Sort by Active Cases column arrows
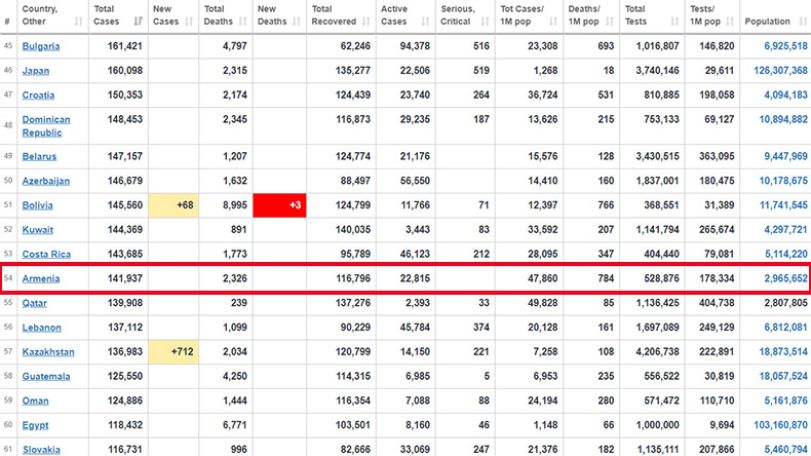 tap(426, 21)
